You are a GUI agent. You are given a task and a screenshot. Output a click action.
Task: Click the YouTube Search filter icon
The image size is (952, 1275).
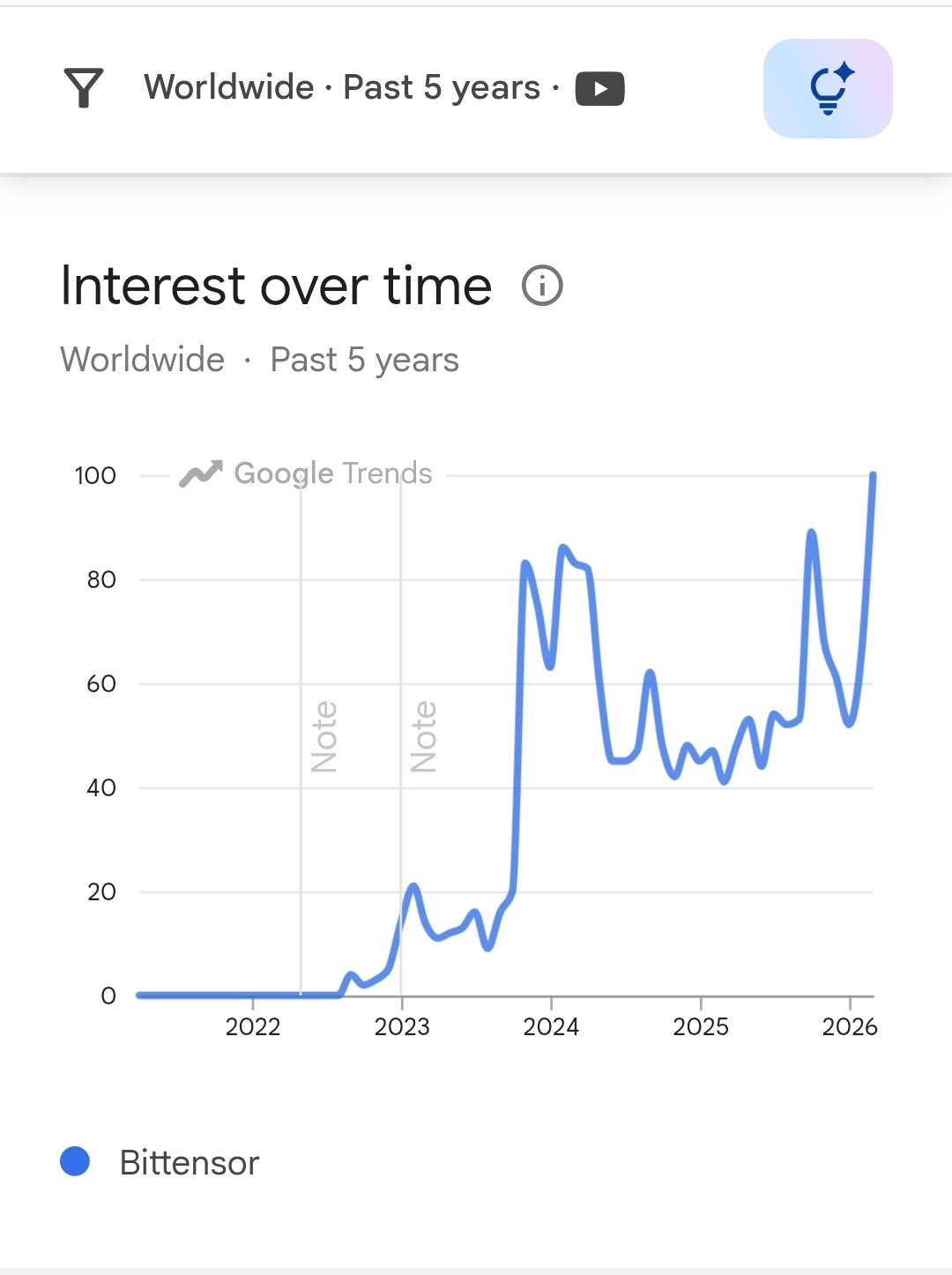599,89
